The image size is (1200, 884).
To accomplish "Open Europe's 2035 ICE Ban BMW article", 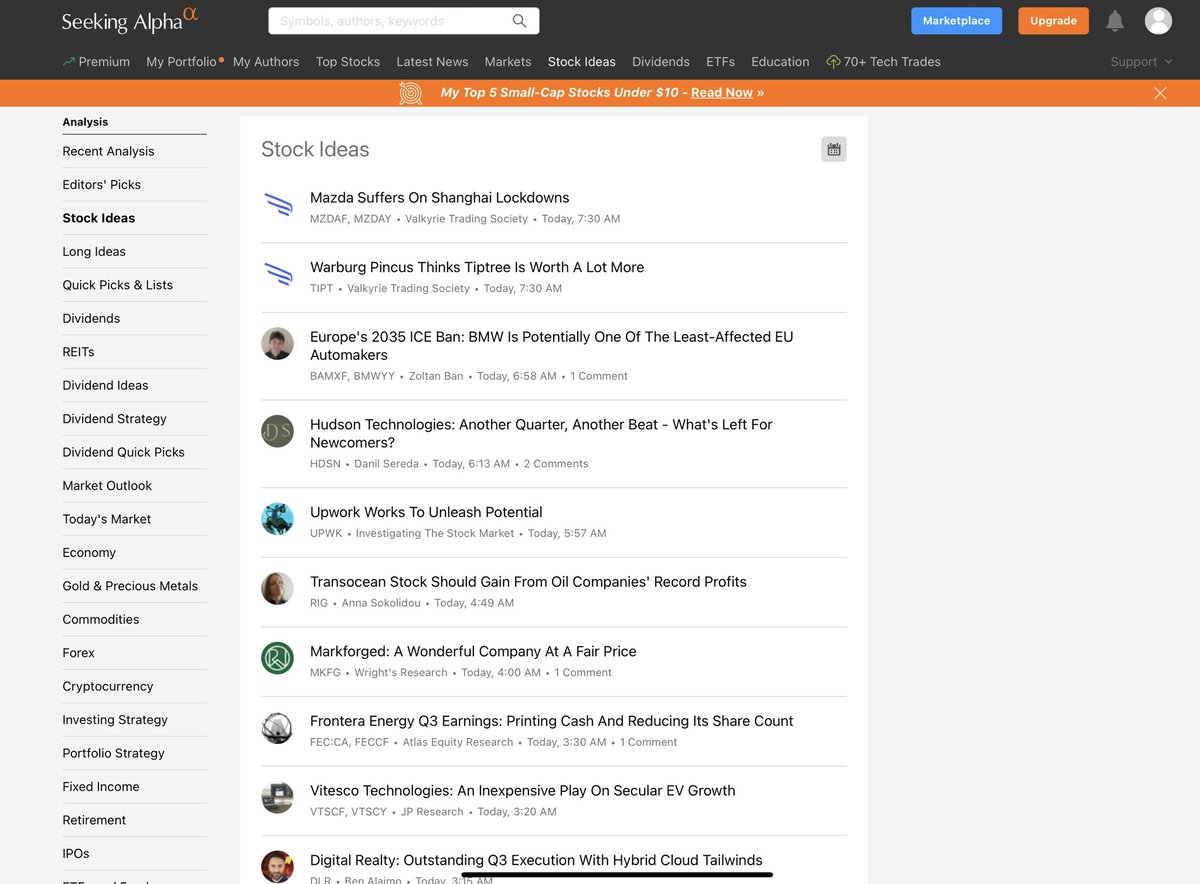I will coord(552,346).
